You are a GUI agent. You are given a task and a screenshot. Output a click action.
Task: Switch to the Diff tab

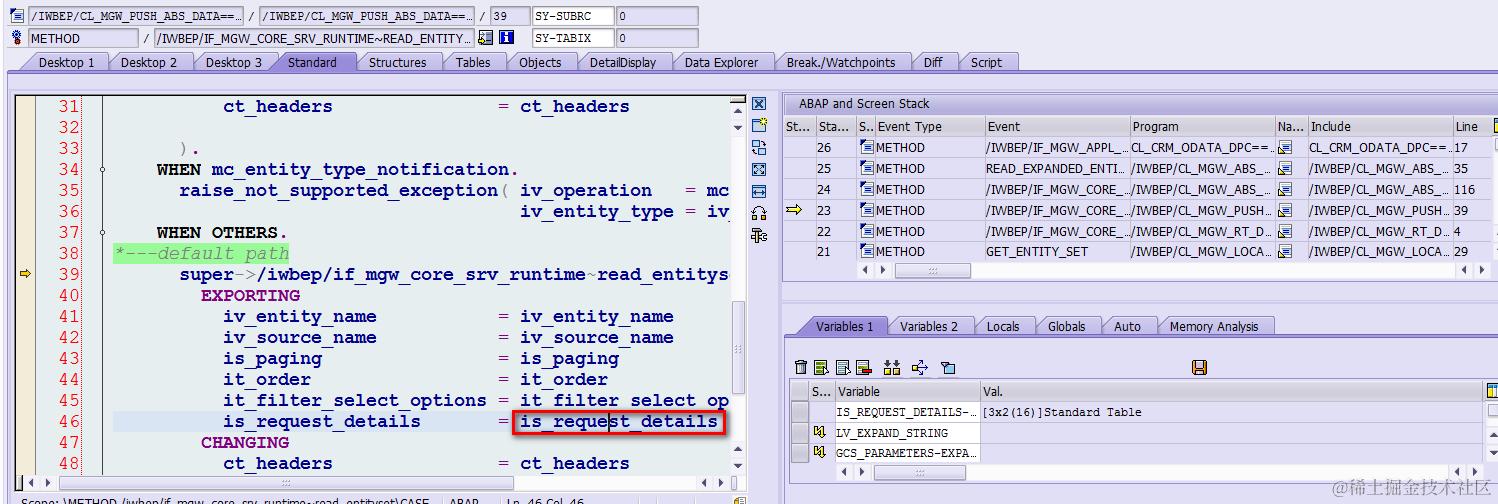tap(933, 62)
